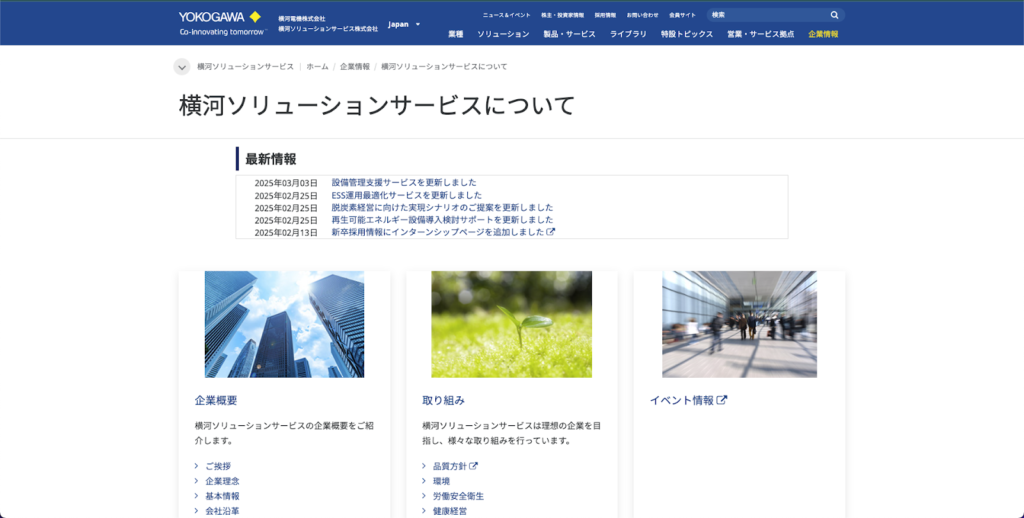Expand the breadcrumb circular chevron button
1024x518 pixels.
click(181, 67)
